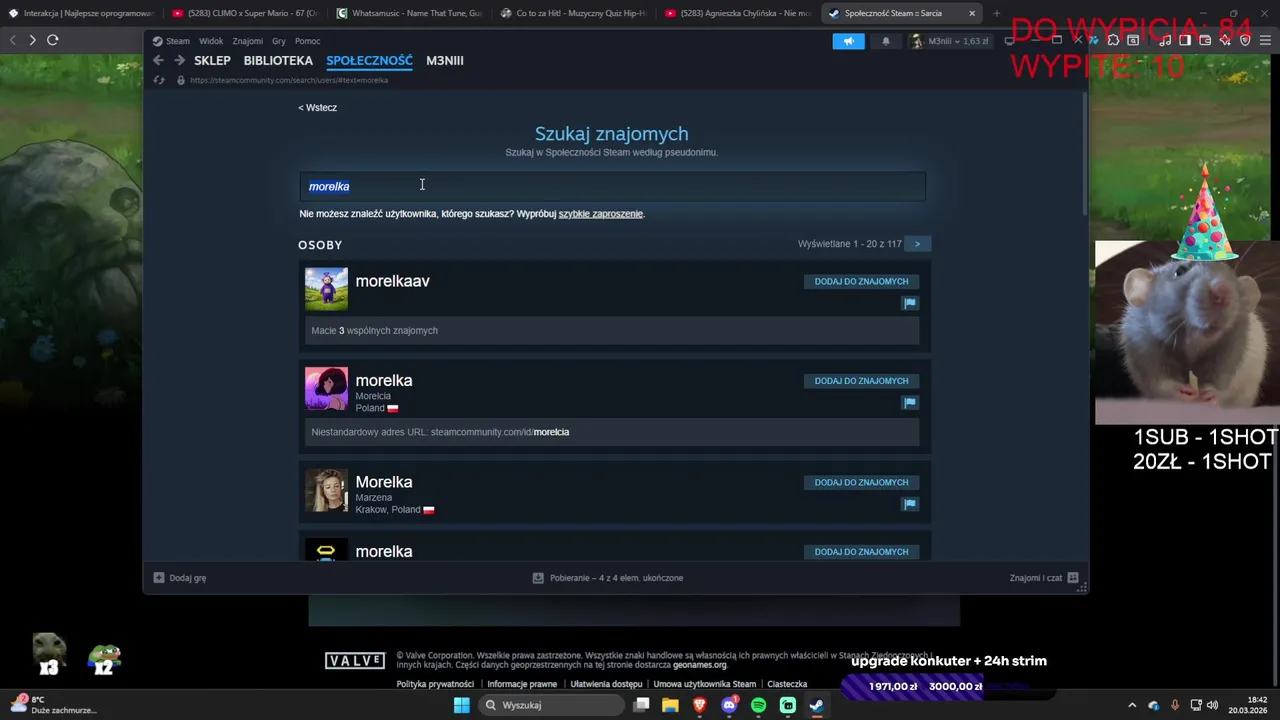The width and height of the screenshot is (1280, 720).
Task: Click Steam page vertical scrollbar
Action: [x=1084, y=153]
